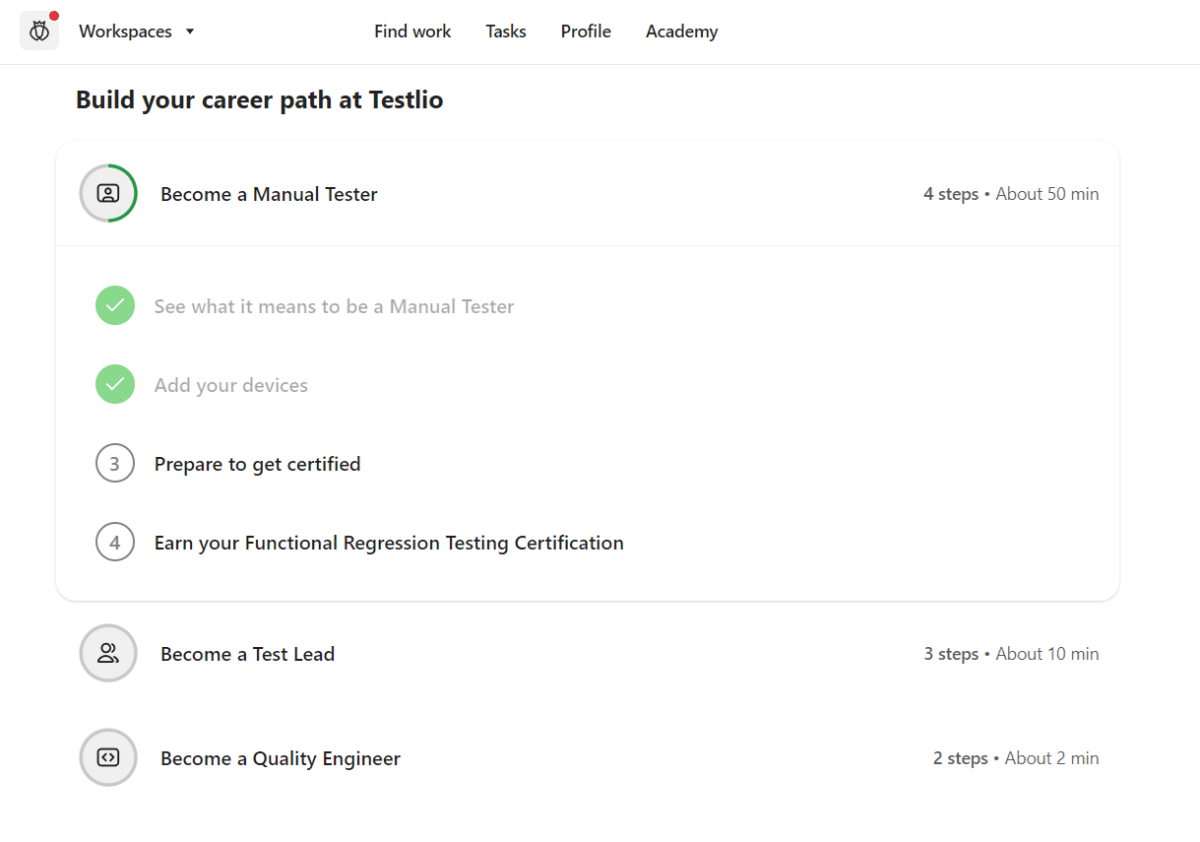Click the step 4 number circle
1200x842 pixels.
point(115,543)
